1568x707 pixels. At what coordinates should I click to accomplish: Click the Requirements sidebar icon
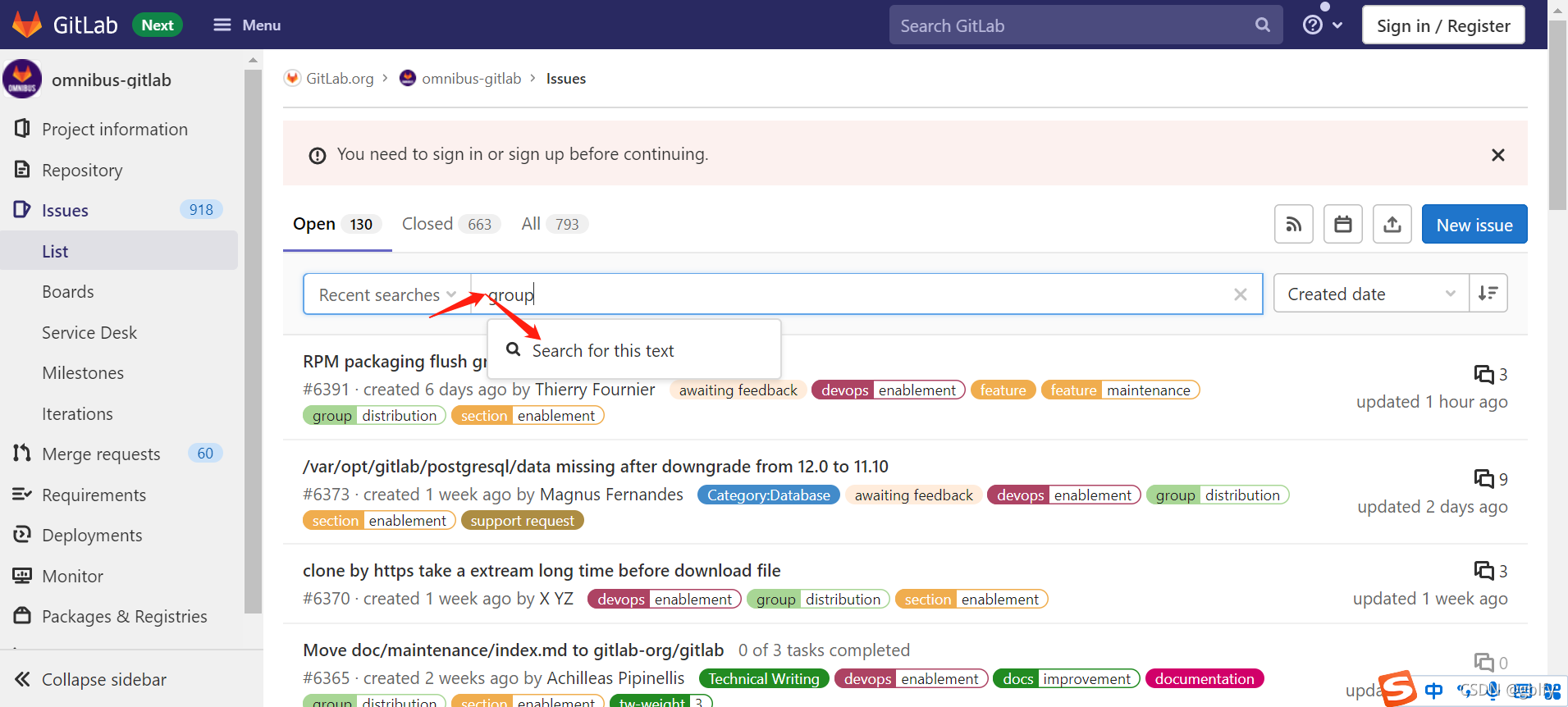(22, 495)
